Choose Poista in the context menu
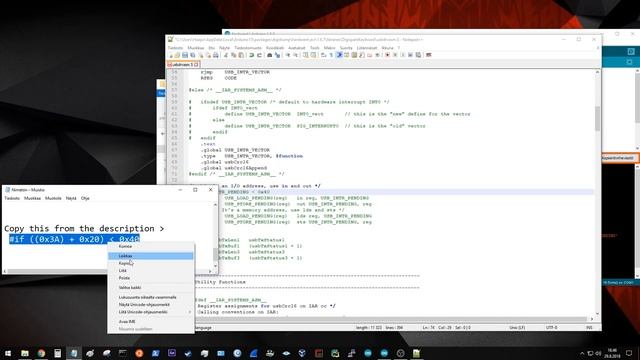 151,278
